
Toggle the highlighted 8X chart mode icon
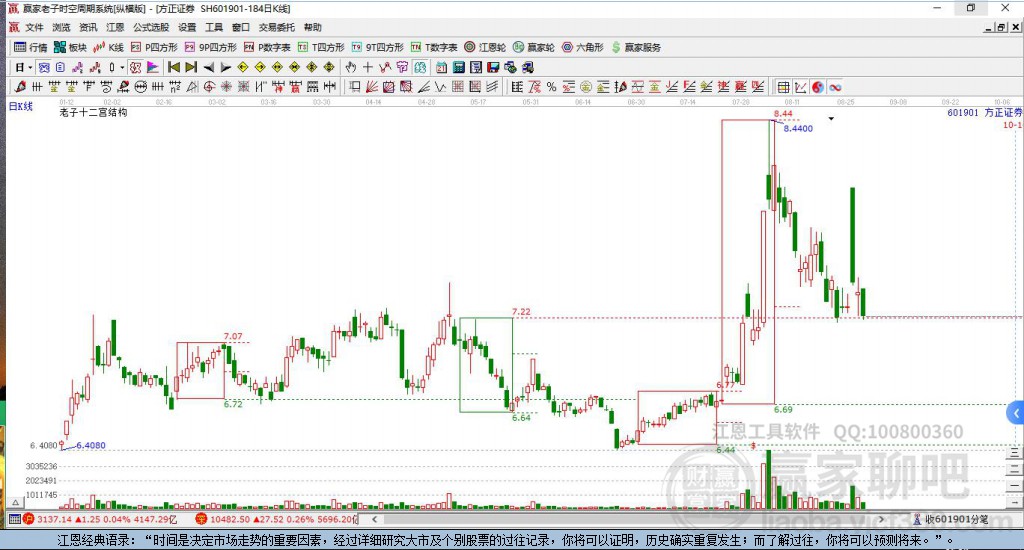pos(135,67)
